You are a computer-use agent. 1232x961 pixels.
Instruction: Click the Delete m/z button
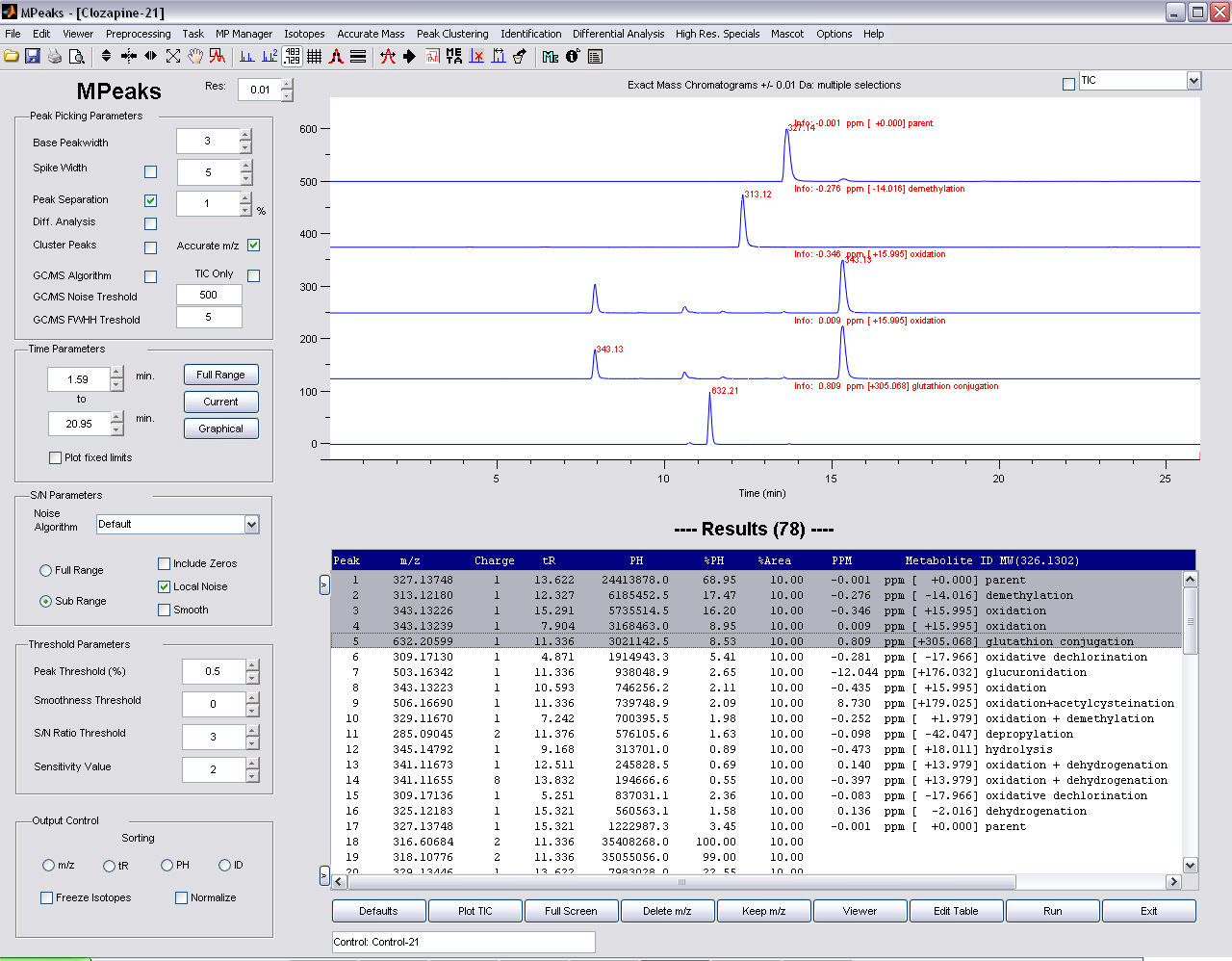pyautogui.click(x=667, y=911)
